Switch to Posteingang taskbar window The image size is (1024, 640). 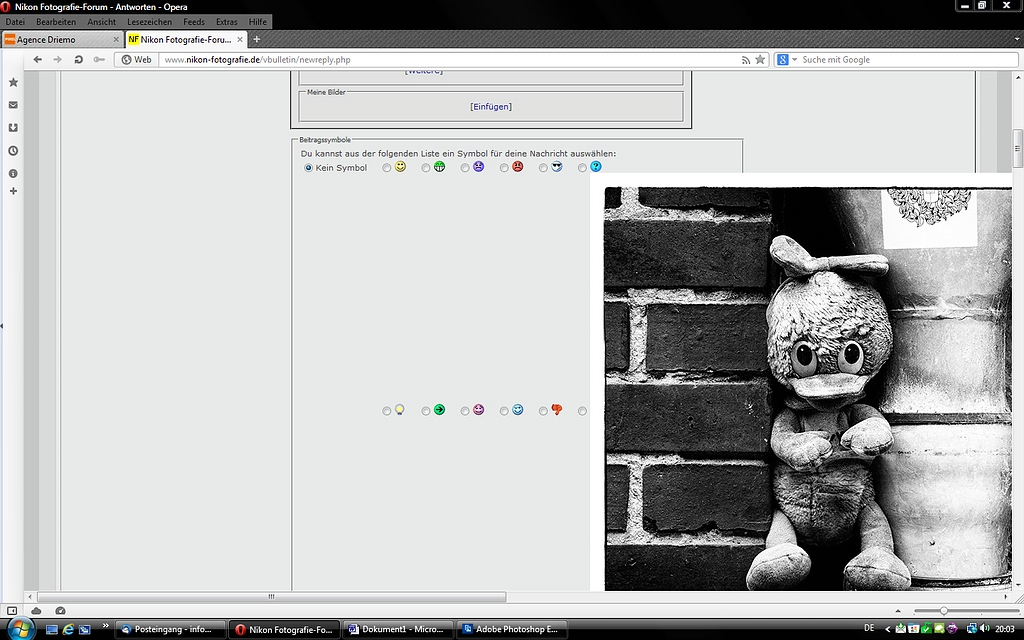click(171, 630)
